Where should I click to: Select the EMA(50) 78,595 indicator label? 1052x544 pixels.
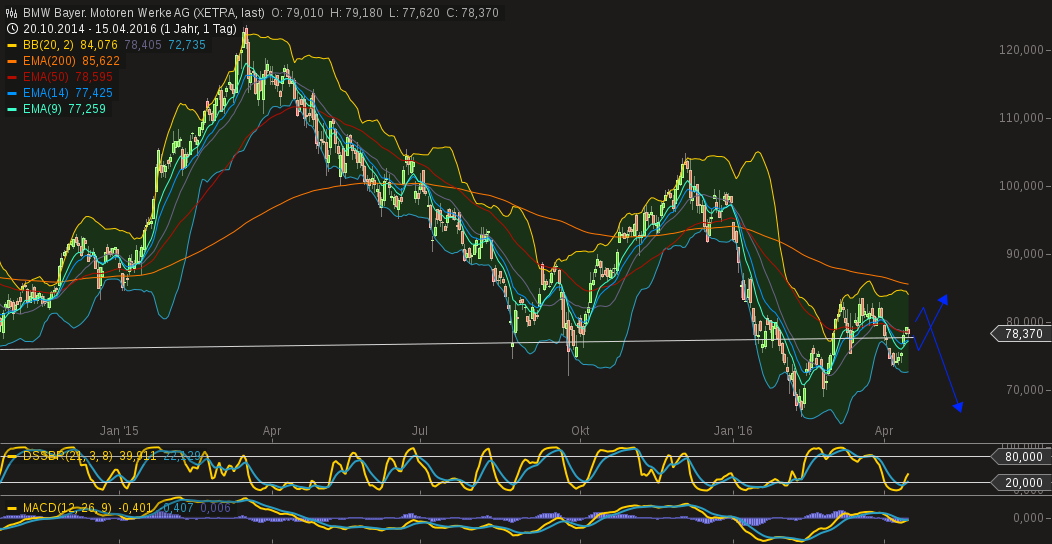pyautogui.click(x=68, y=77)
